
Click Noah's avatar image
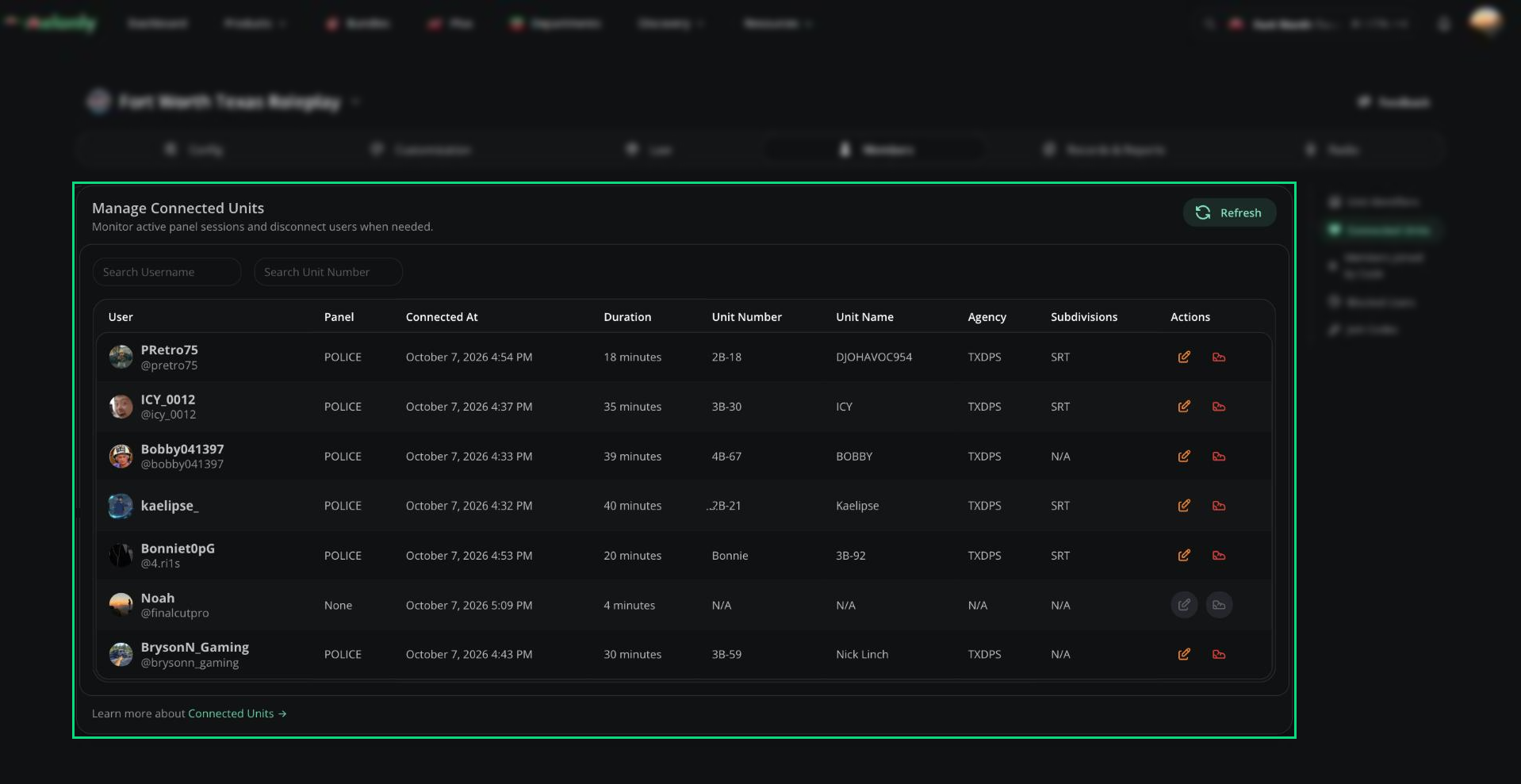click(x=121, y=605)
